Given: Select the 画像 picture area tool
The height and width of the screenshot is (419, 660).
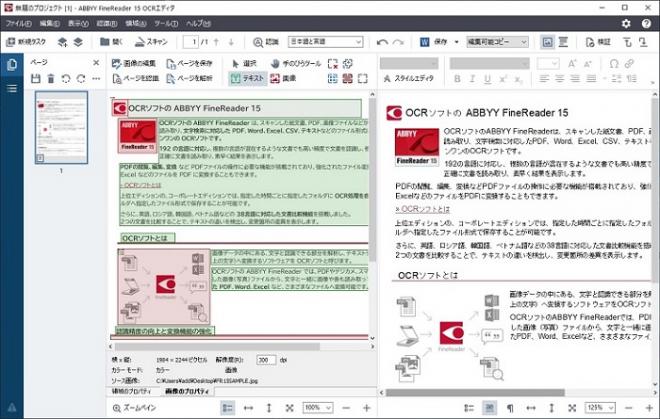Looking at the screenshot, I should (x=283, y=78).
